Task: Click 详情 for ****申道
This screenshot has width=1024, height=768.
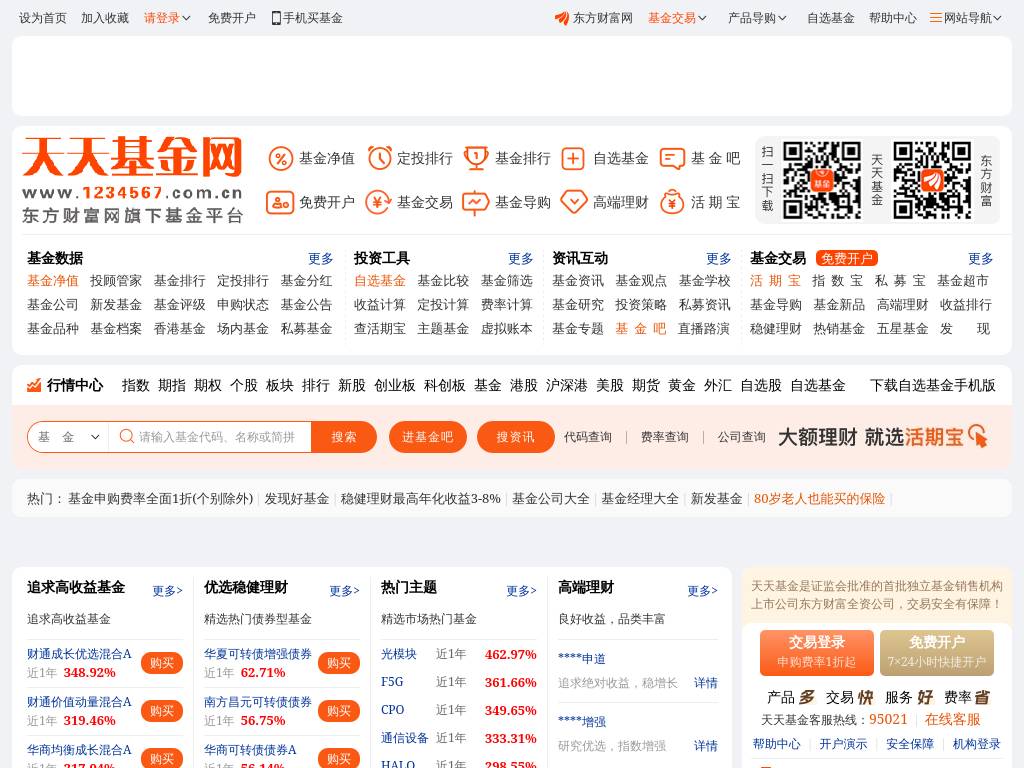Action: click(x=705, y=683)
